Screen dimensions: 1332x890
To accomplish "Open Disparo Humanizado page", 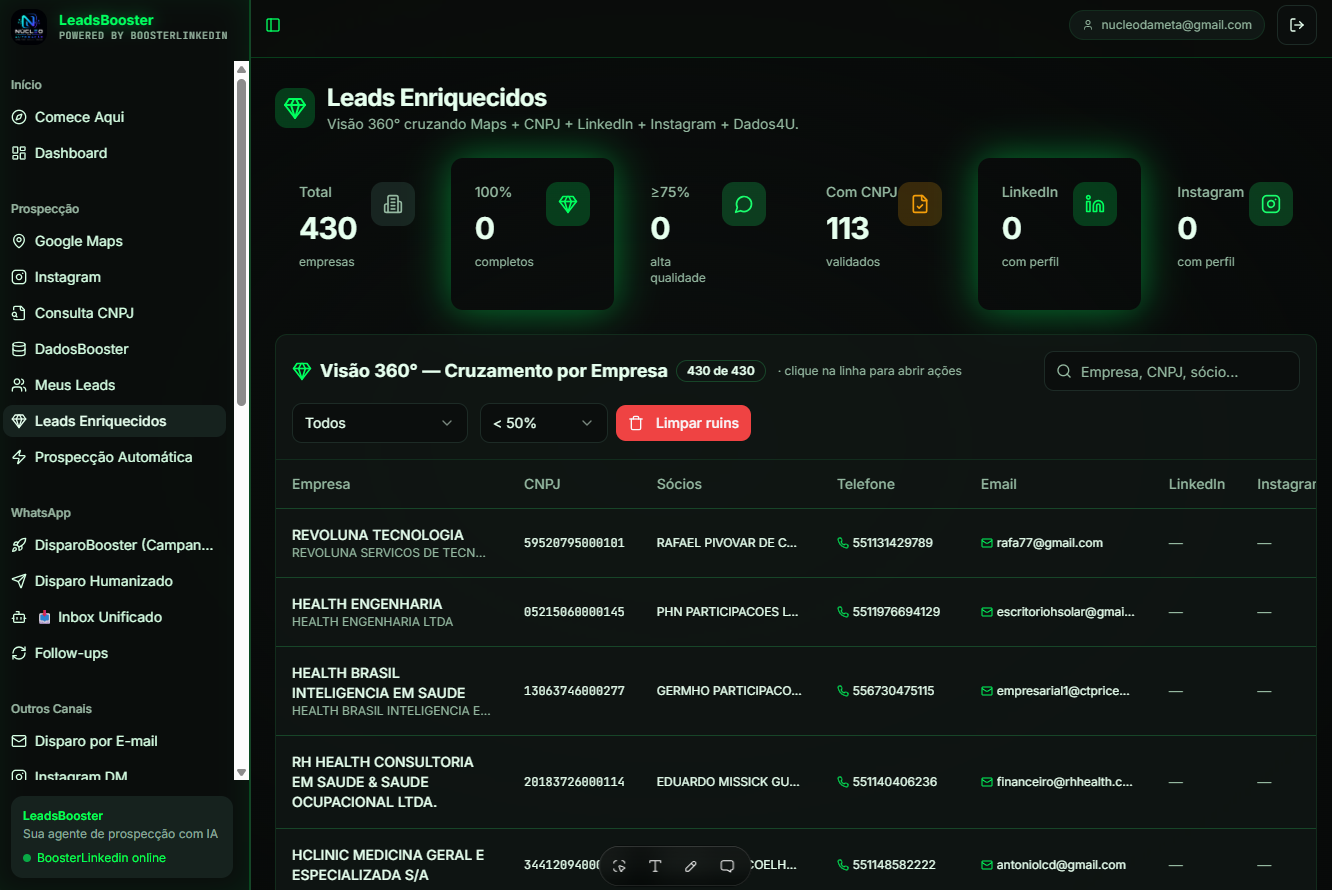I will [115, 581].
